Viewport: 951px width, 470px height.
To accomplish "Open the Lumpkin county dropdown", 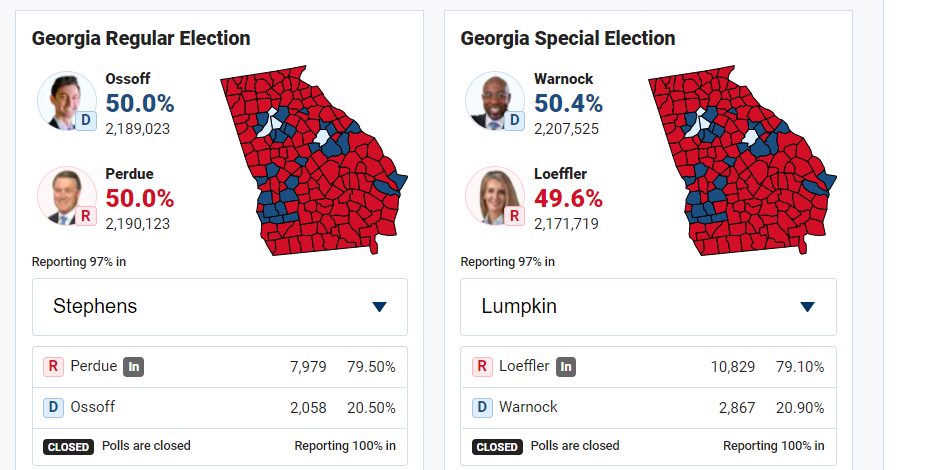I will point(648,307).
